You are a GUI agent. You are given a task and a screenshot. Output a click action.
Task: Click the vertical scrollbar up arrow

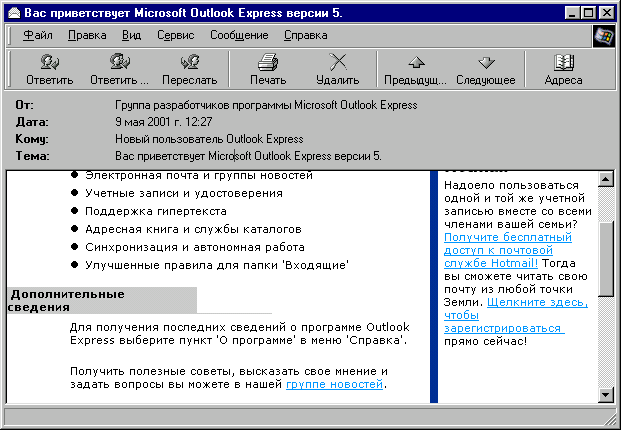click(606, 179)
